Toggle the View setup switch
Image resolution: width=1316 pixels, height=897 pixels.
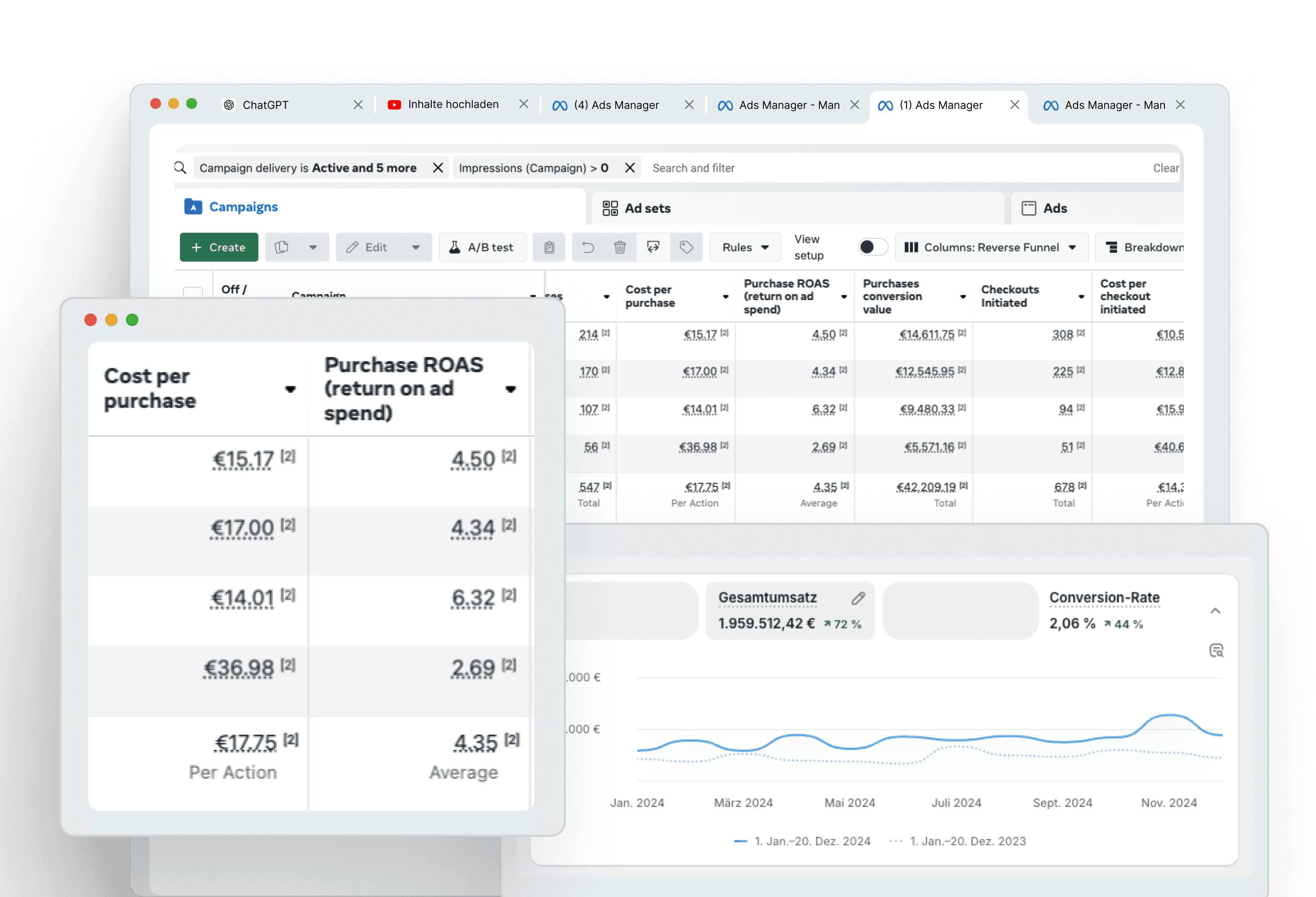coord(872,247)
